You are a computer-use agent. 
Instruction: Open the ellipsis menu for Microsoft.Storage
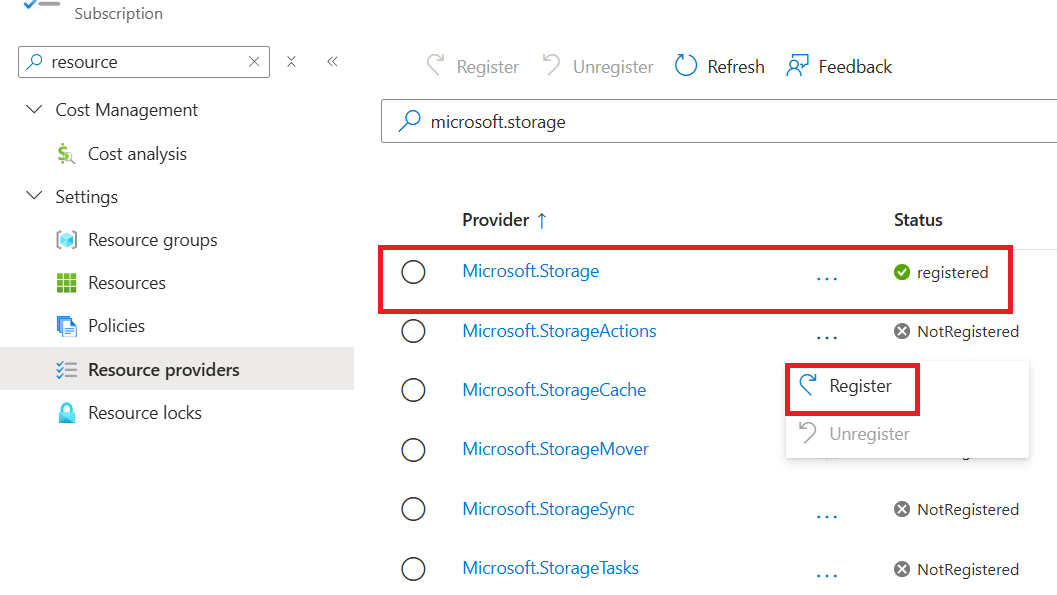826,278
